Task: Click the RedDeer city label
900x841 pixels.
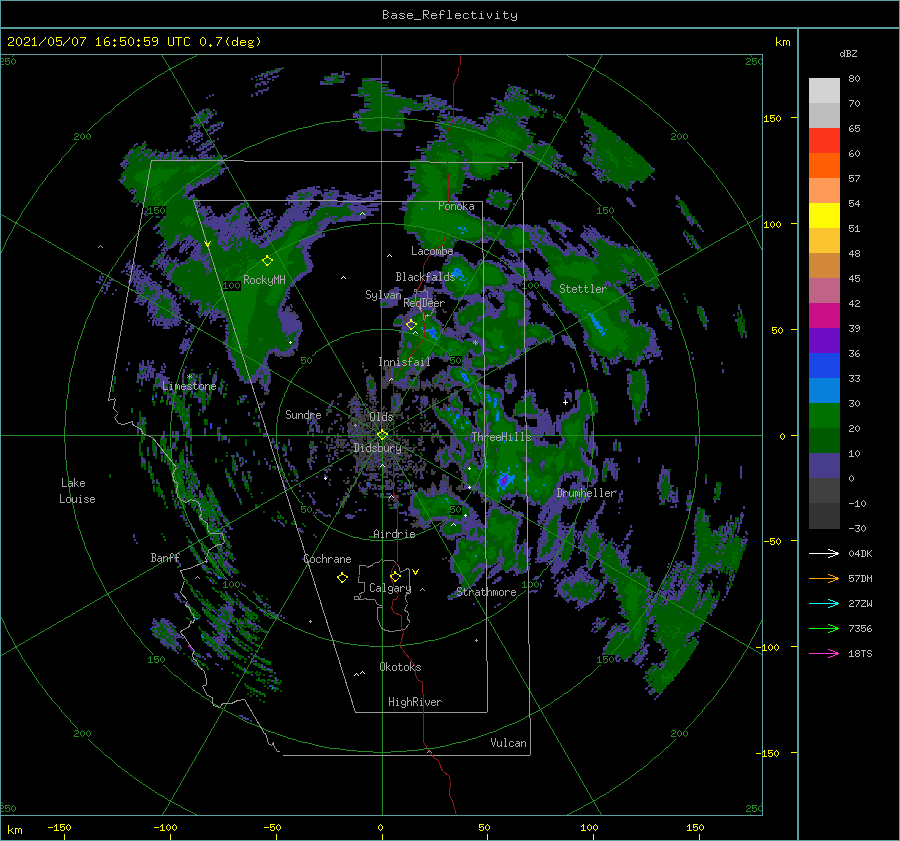Action: click(x=424, y=303)
